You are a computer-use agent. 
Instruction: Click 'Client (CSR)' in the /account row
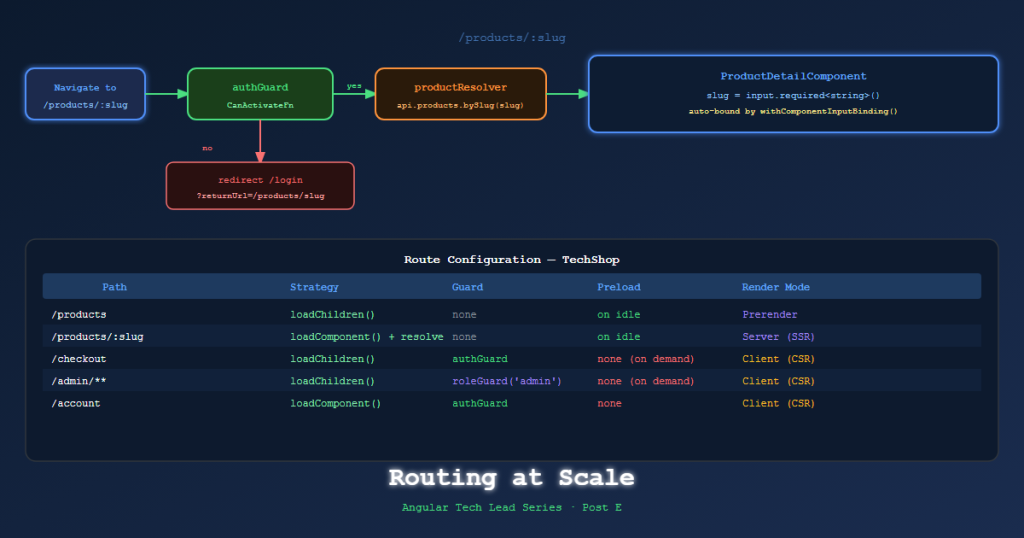pyautogui.click(x=778, y=404)
